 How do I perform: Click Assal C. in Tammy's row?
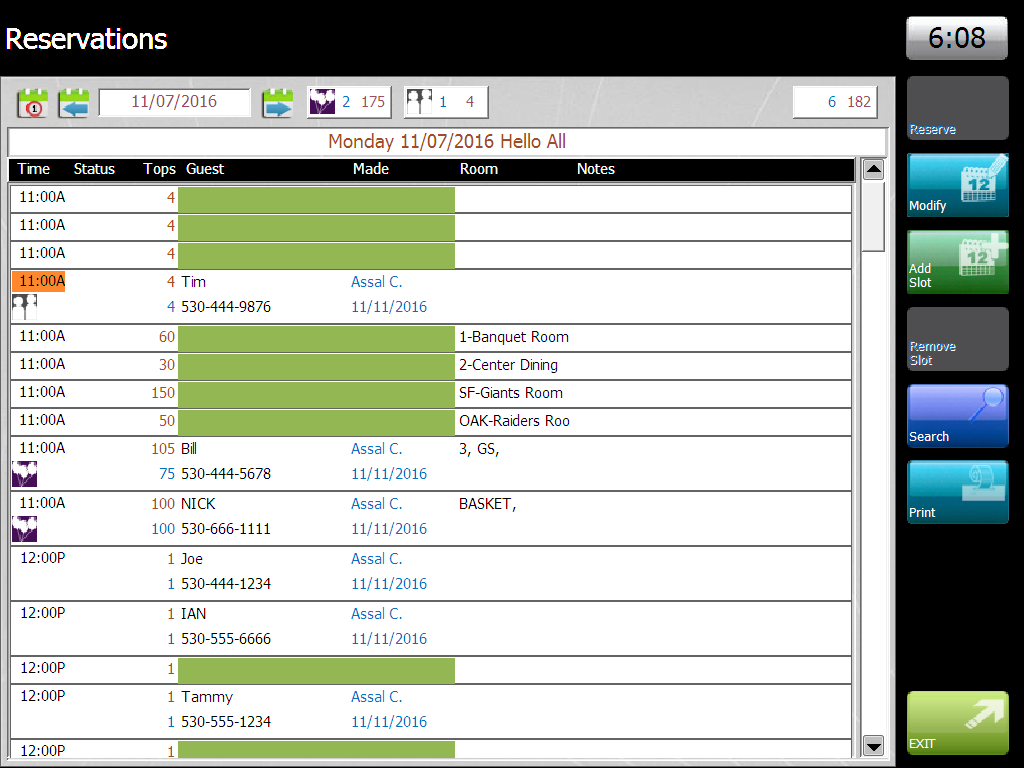377,697
